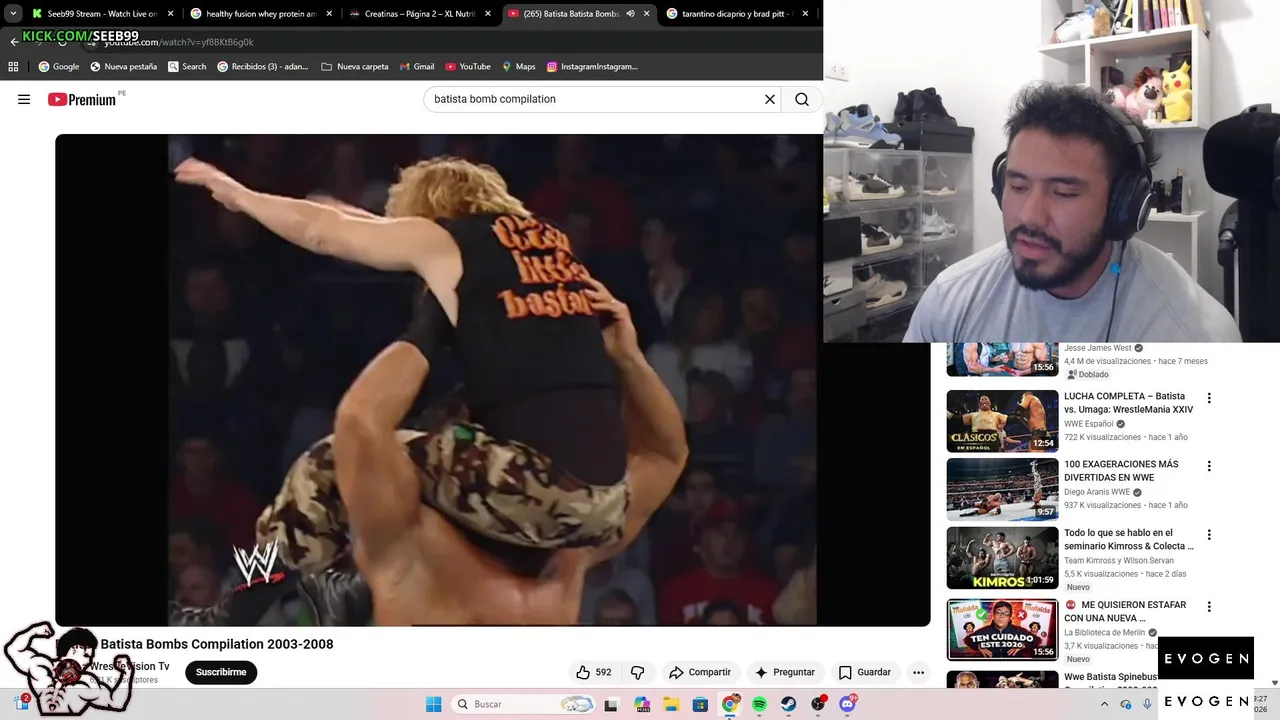Image resolution: width=1280 pixels, height=720 pixels.
Task: Subscribe with the Suscribirme button
Action: 221,672
